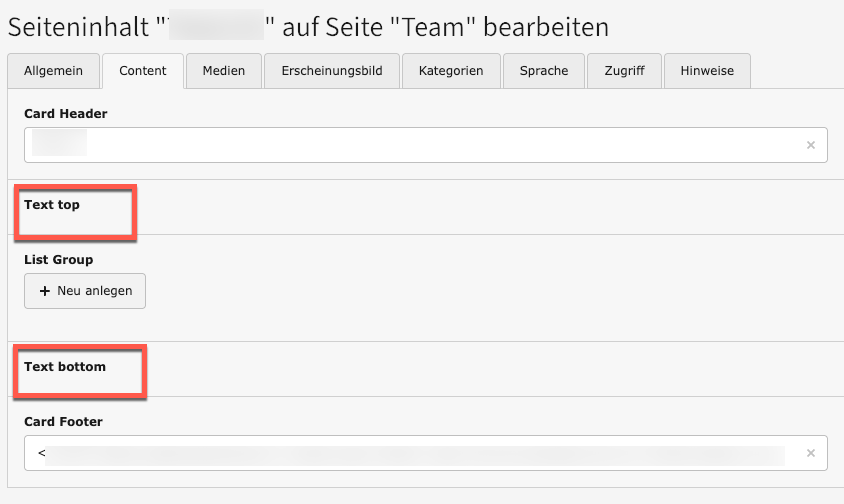Clear the Card Header field
Image resolution: width=844 pixels, height=504 pixels.
pos(811,145)
